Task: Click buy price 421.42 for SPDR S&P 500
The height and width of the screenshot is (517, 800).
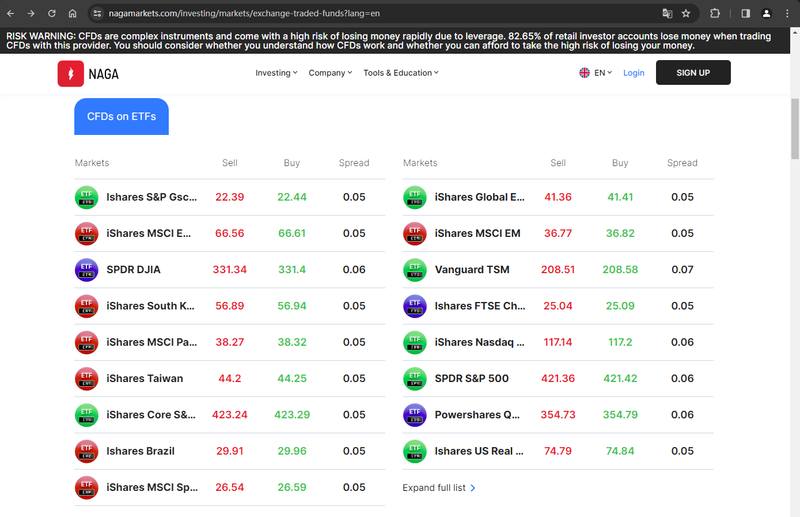Action: pos(620,378)
